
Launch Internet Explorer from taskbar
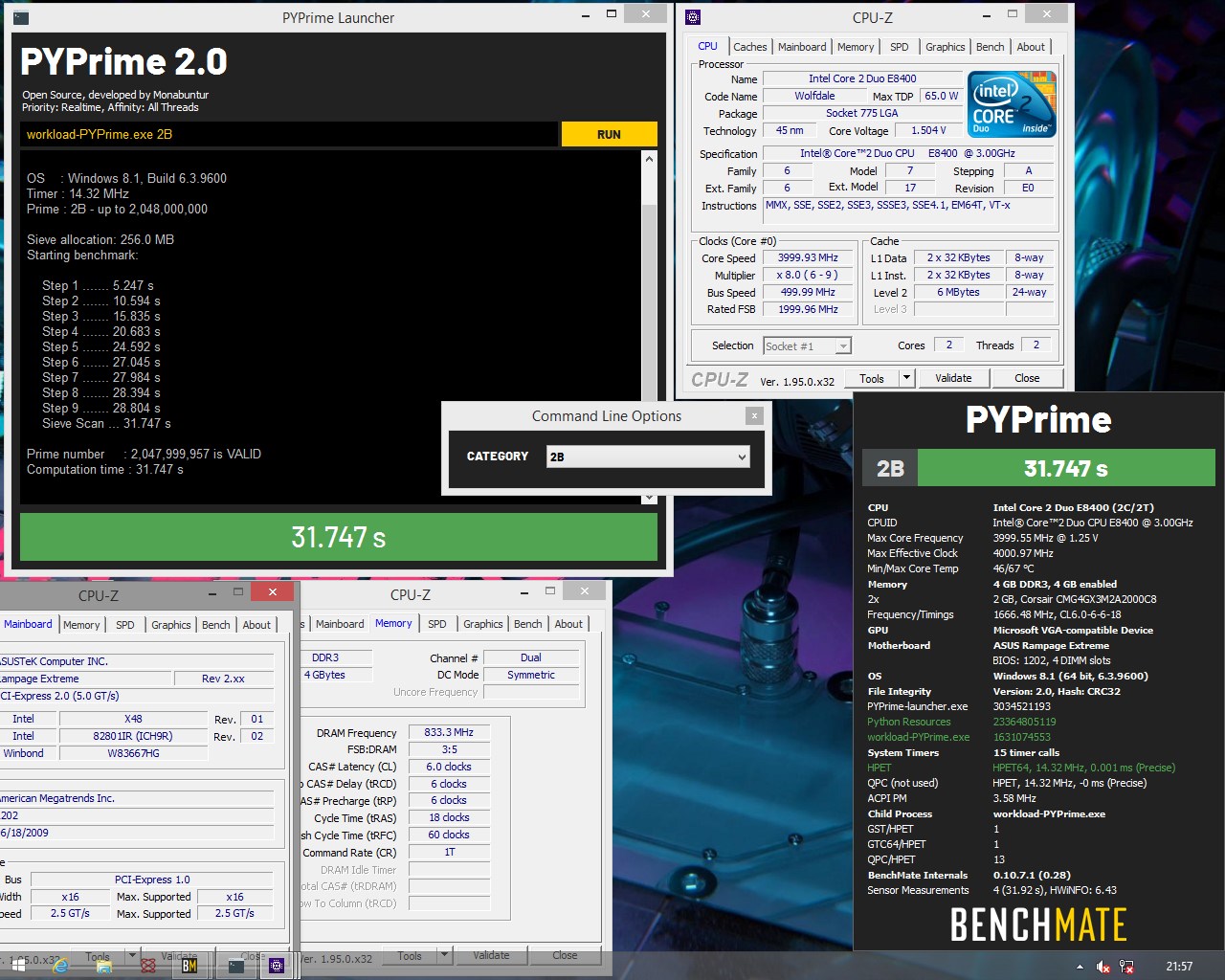click(60, 966)
